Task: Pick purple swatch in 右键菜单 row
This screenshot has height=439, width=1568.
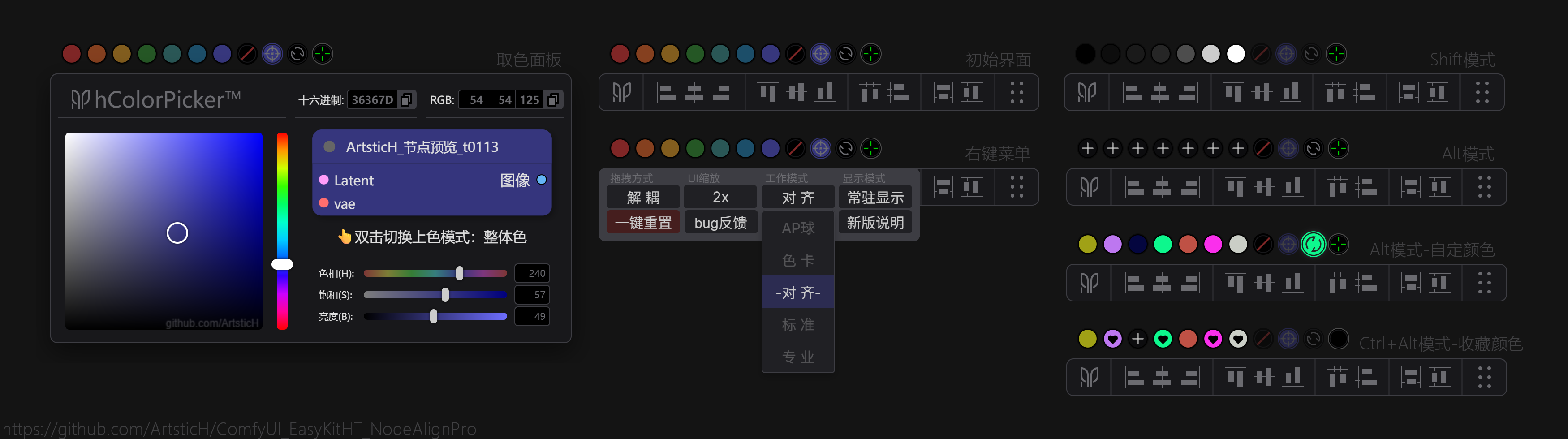Action: point(771,148)
